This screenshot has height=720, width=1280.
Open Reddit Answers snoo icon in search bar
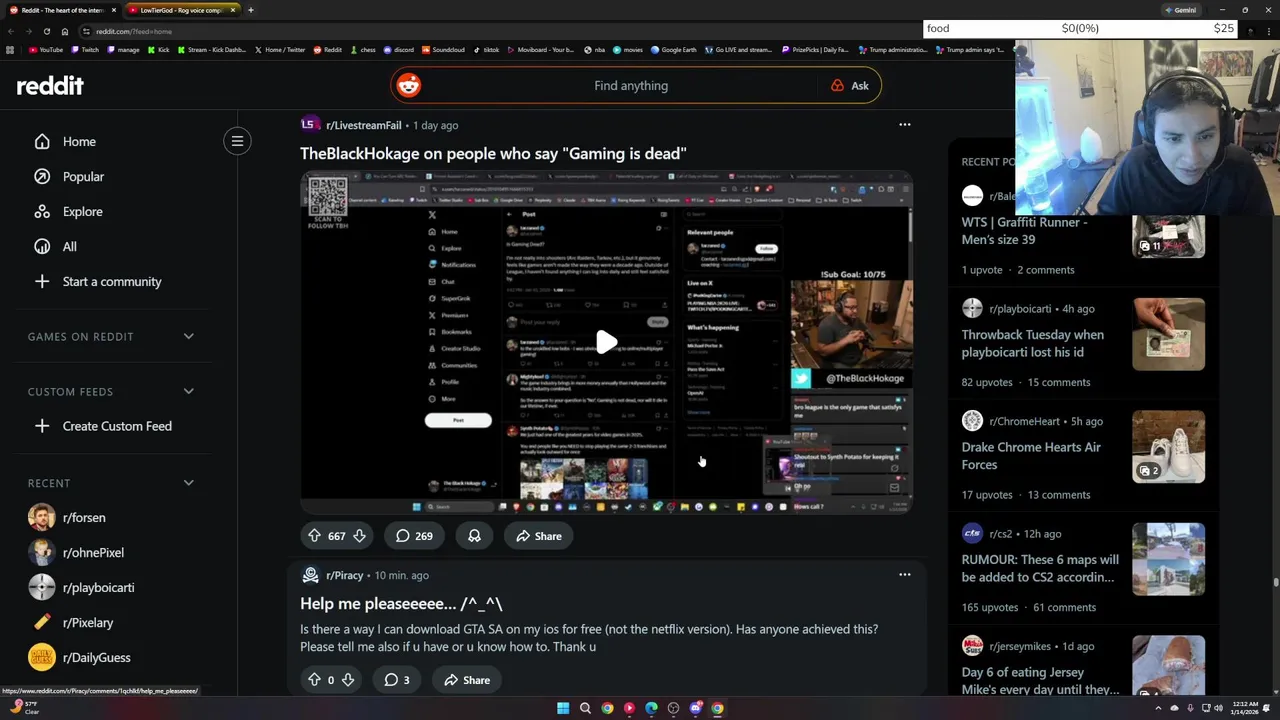(408, 86)
